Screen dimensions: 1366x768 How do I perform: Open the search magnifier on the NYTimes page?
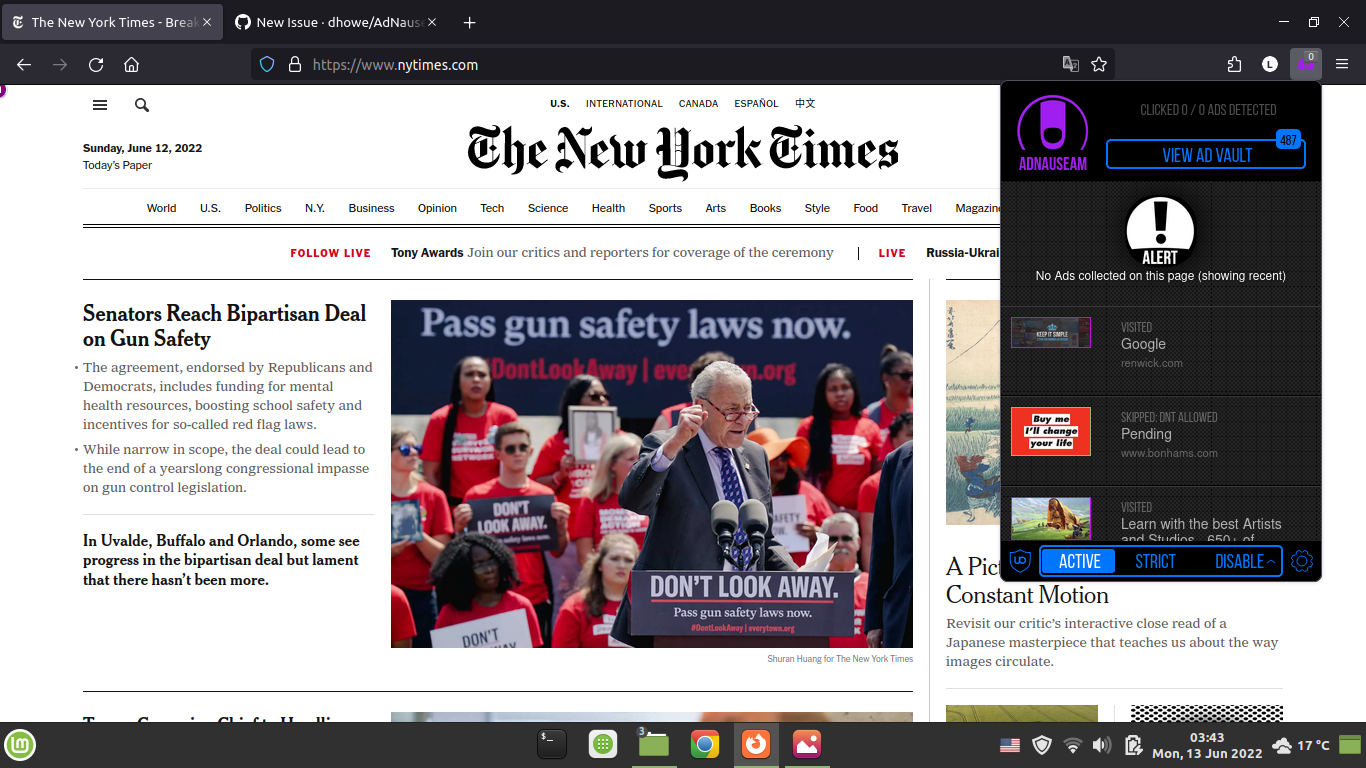[x=141, y=104]
